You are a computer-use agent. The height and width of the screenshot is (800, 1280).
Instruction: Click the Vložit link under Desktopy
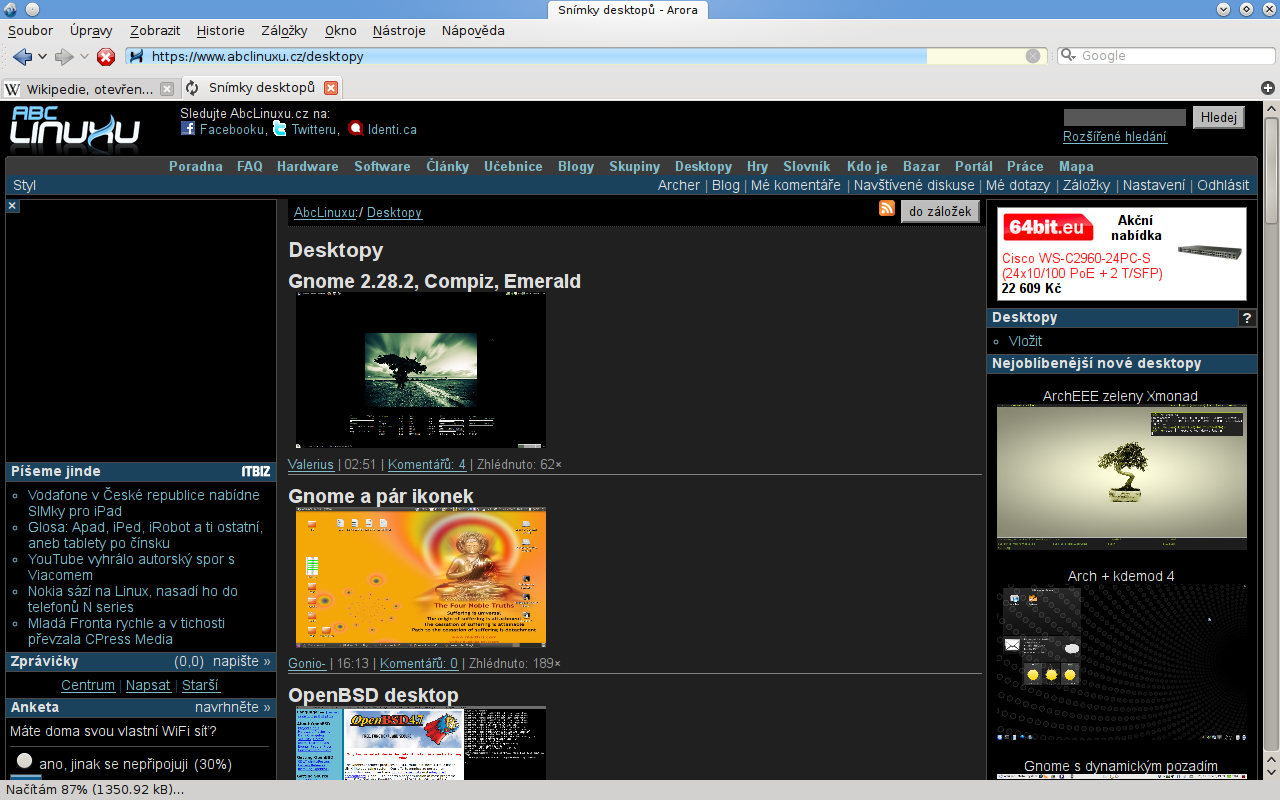point(1025,341)
